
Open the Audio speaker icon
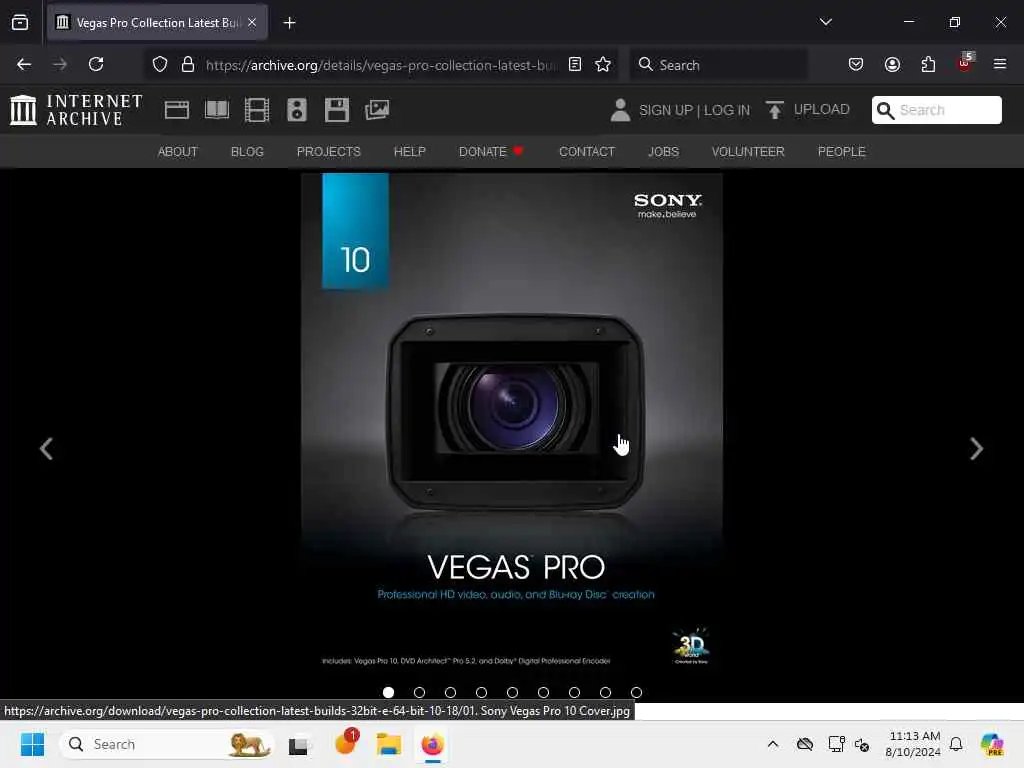coord(296,110)
